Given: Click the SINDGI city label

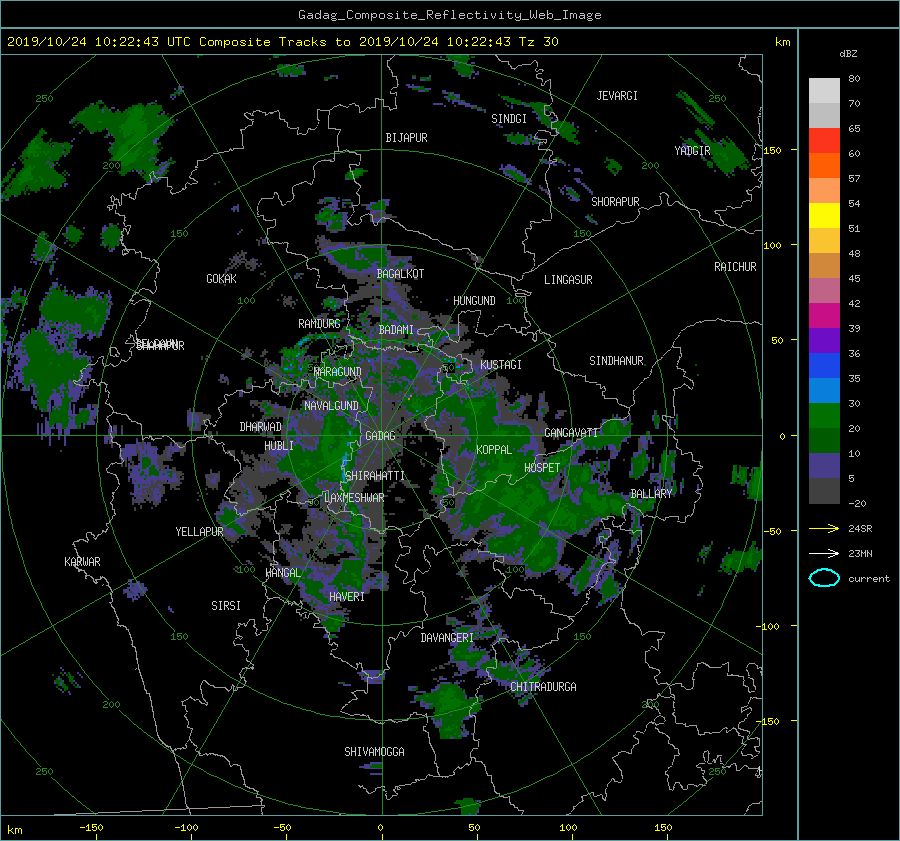Looking at the screenshot, I should click(509, 119).
